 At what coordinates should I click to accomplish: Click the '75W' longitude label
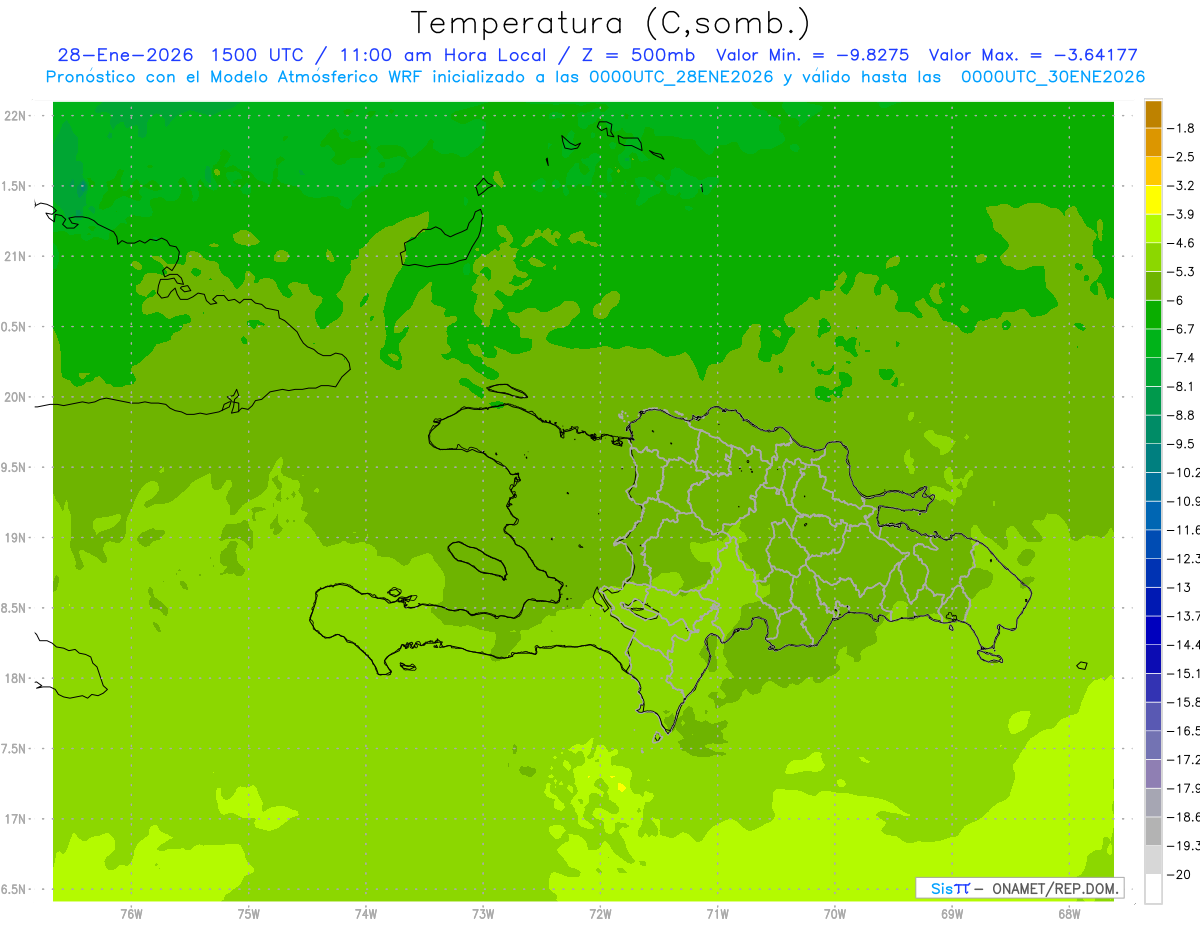248,914
